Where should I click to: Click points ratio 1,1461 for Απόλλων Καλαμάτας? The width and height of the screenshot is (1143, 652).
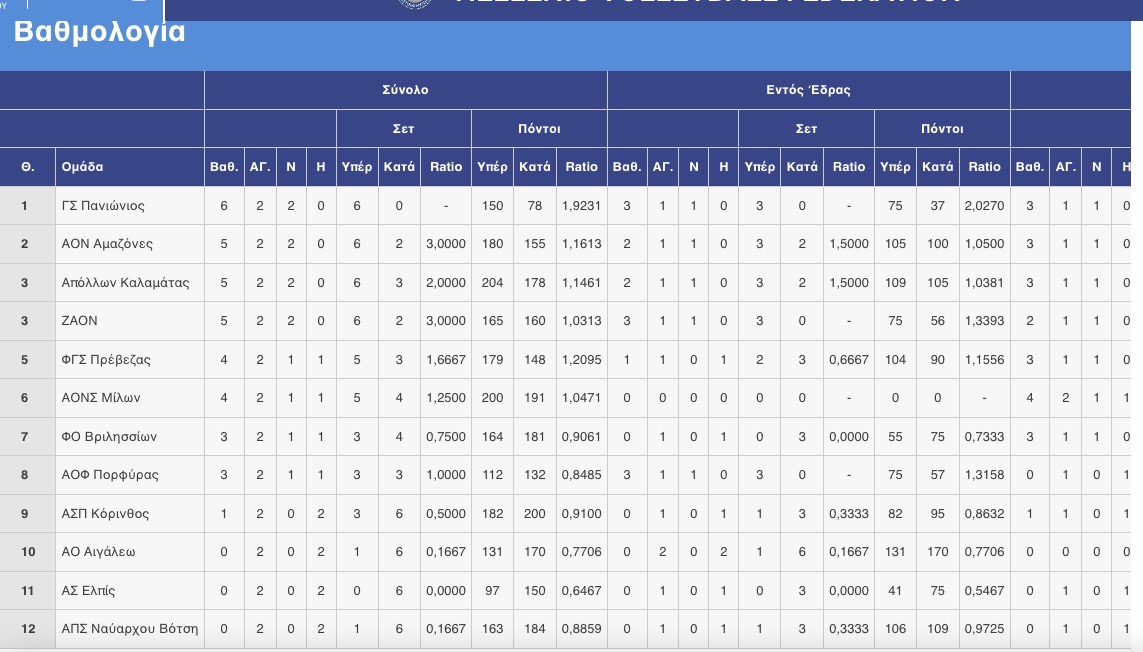(581, 282)
